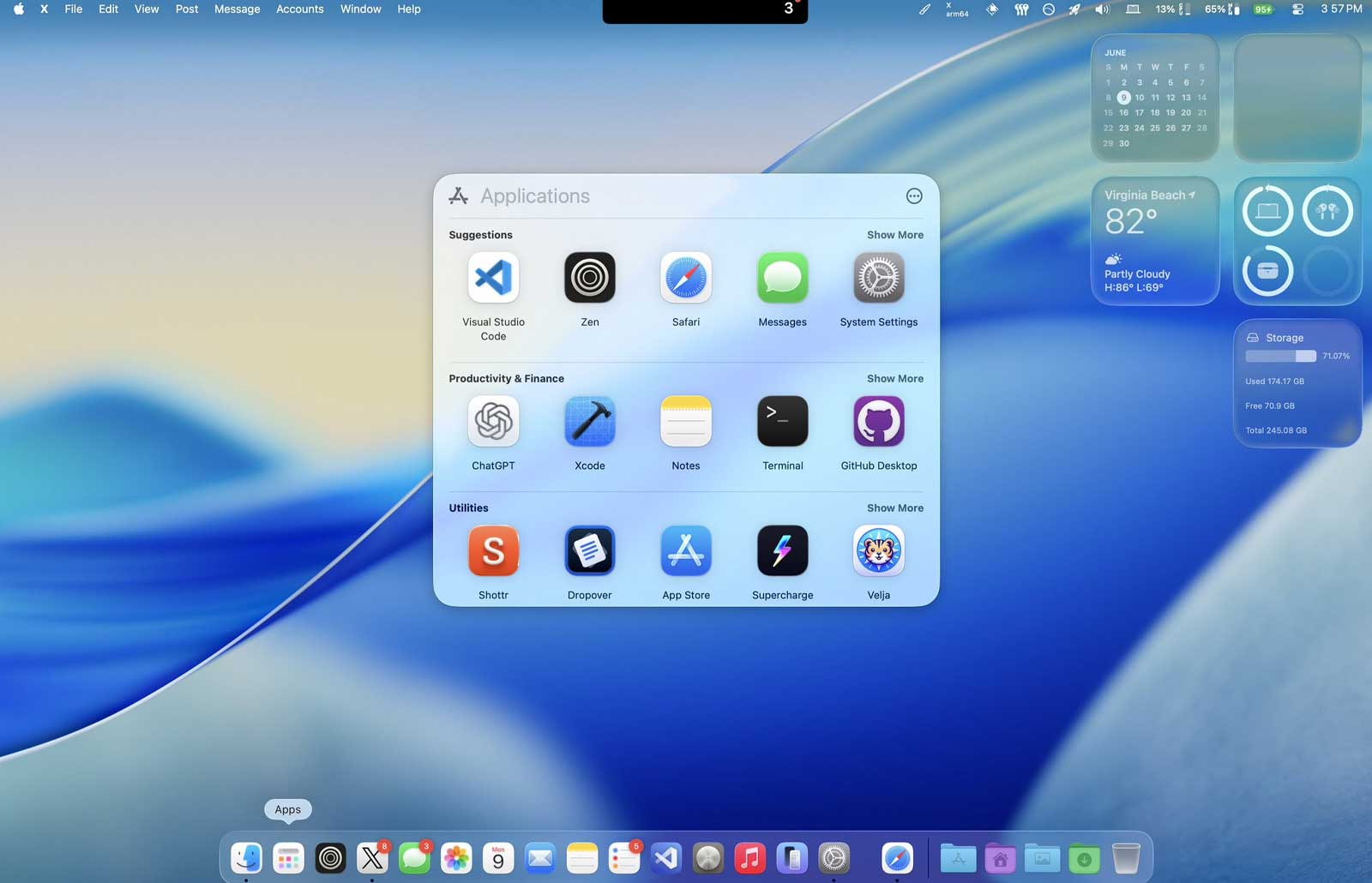The height and width of the screenshot is (883, 1372).
Task: Open the View menu
Action: (147, 9)
